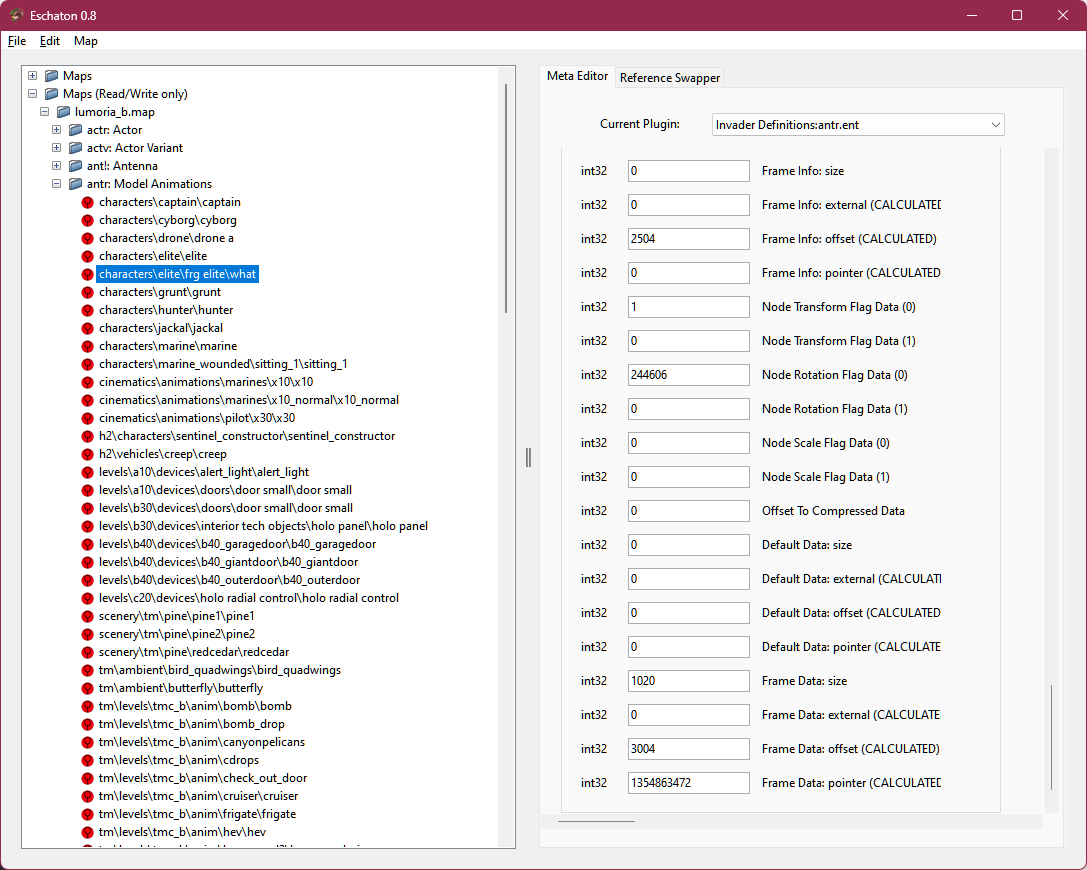
Task: Click the folder icon beside actr: Actor
Action: pyautogui.click(x=76, y=129)
